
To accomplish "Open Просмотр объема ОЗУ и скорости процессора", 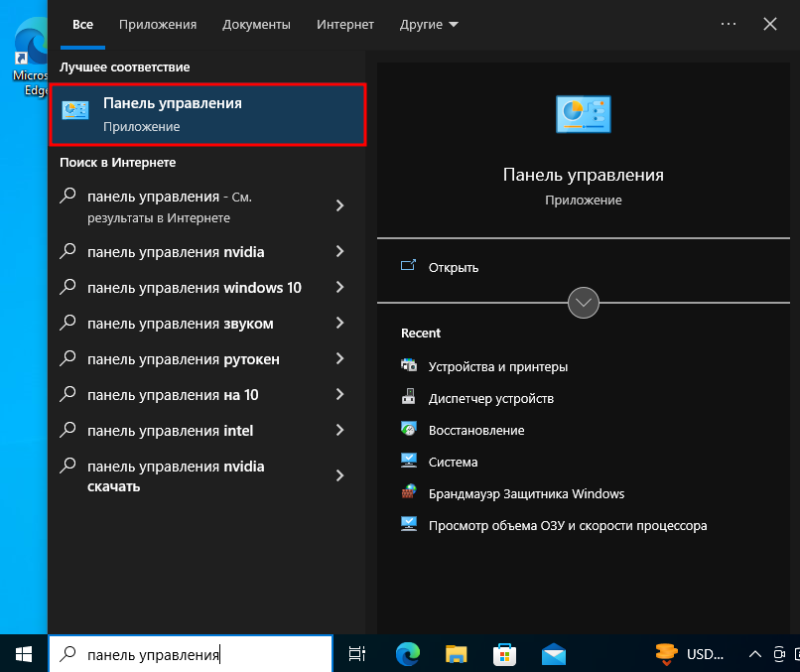I will [567, 526].
